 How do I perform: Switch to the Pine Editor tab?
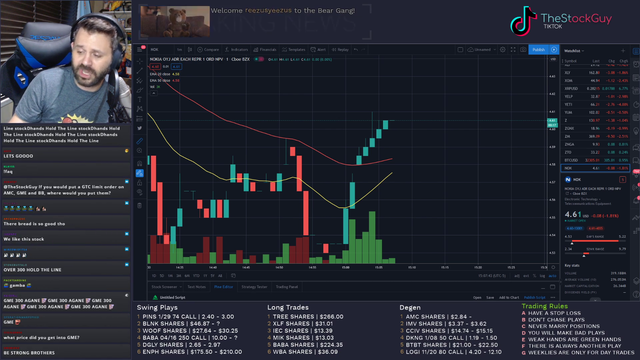223,287
